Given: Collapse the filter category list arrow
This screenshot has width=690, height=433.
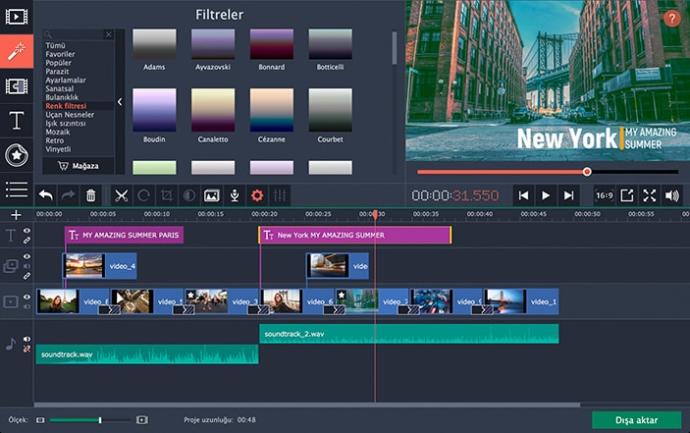Looking at the screenshot, I should 120,102.
